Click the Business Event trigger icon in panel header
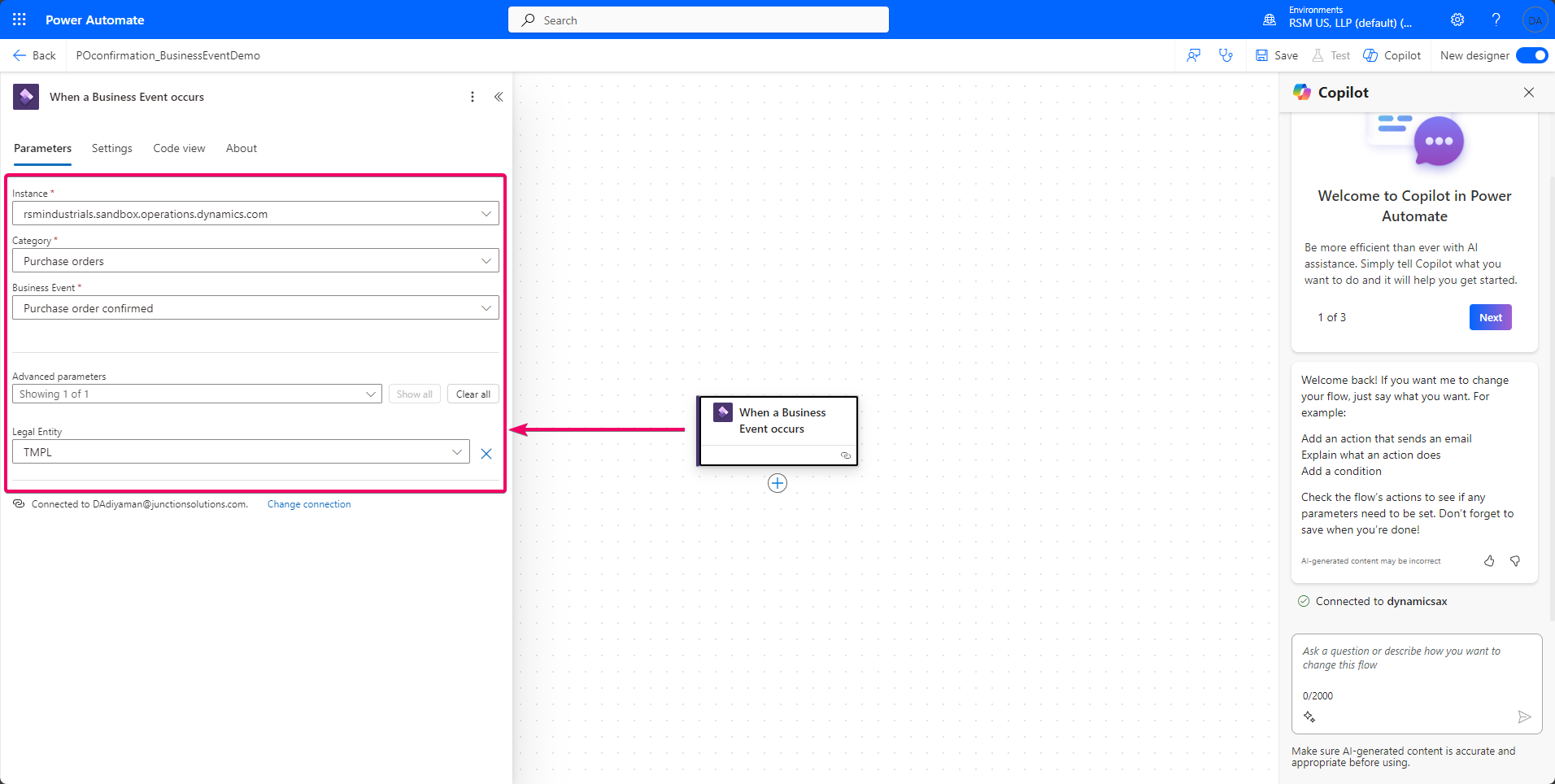 click(x=26, y=97)
